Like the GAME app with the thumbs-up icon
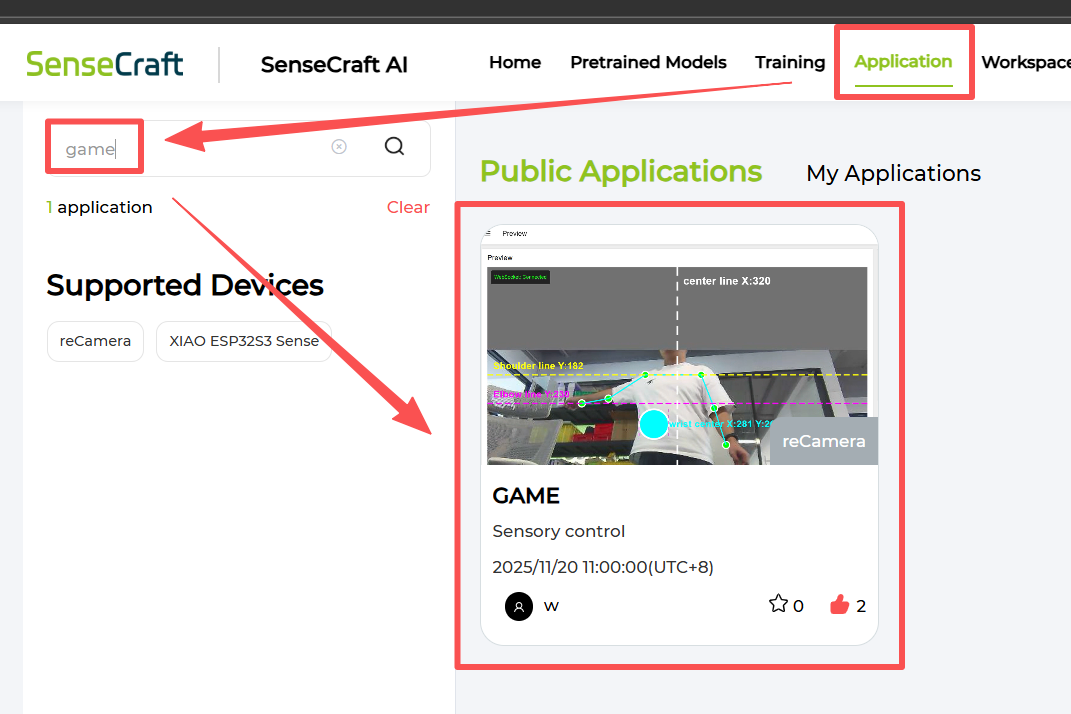Viewport: 1071px width, 714px height. click(x=839, y=604)
